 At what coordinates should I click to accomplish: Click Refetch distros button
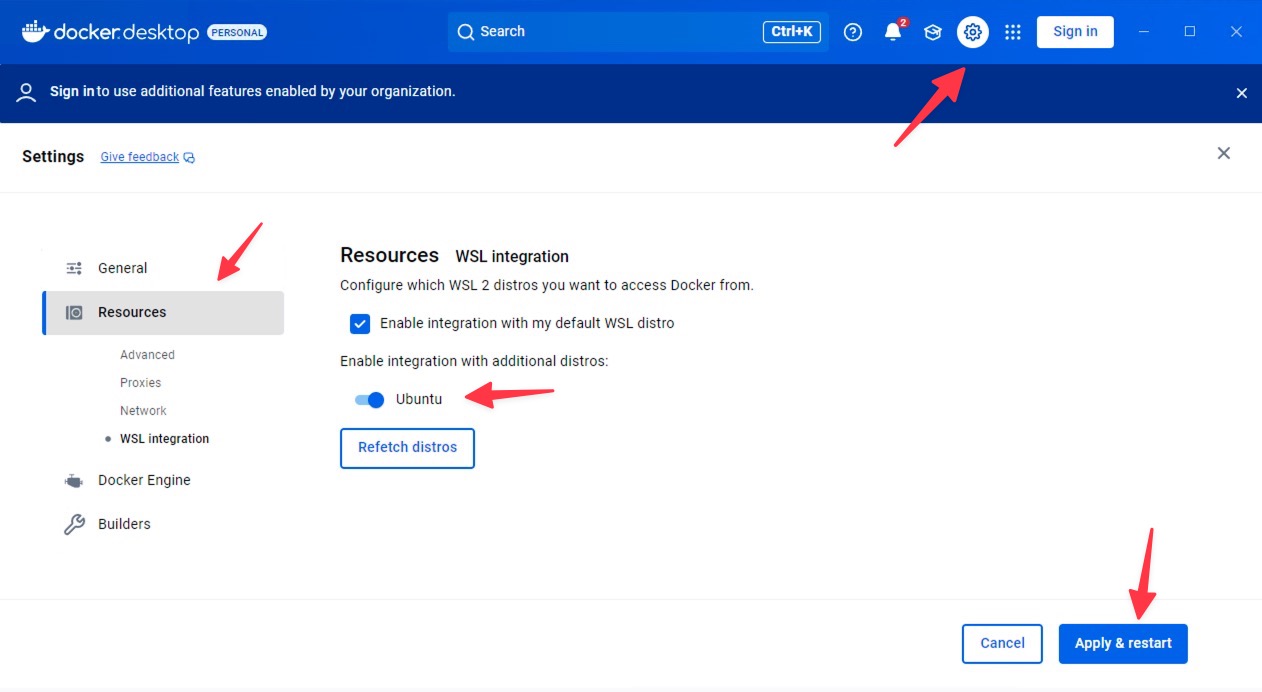pos(407,448)
